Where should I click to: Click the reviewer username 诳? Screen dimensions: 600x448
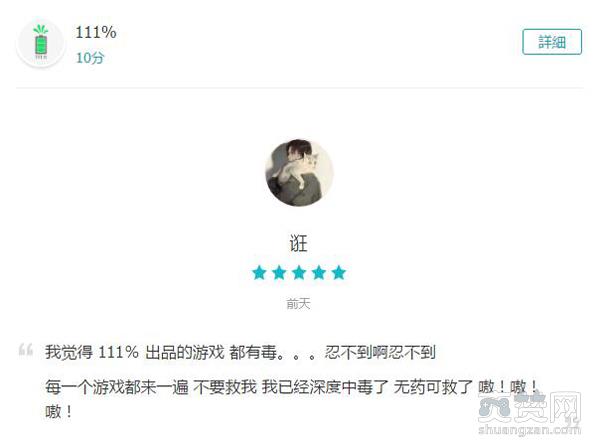point(298,243)
